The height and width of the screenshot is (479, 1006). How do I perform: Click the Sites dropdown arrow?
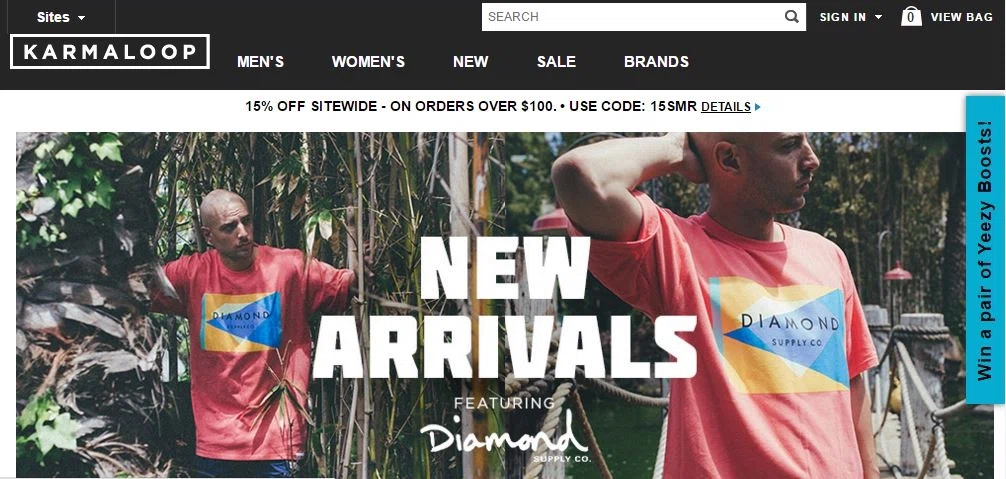point(81,18)
